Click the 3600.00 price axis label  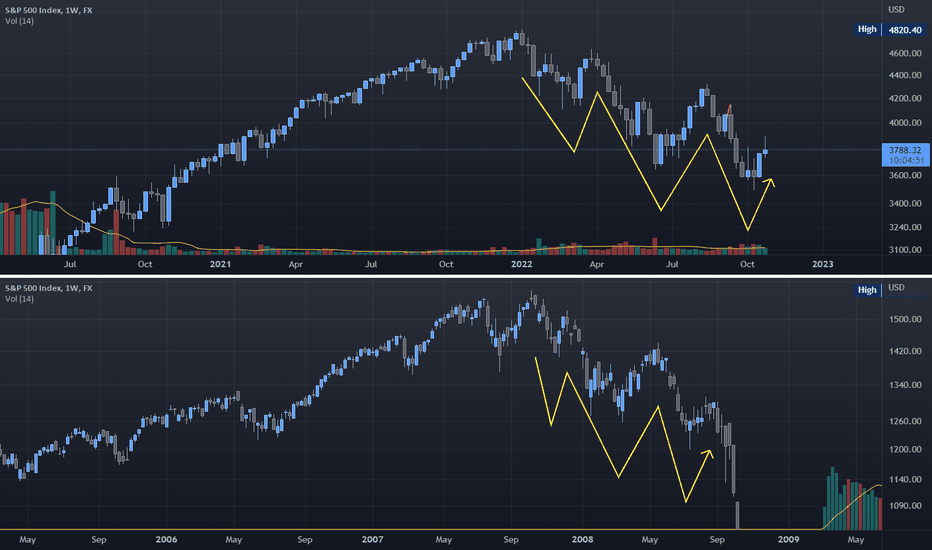click(905, 175)
